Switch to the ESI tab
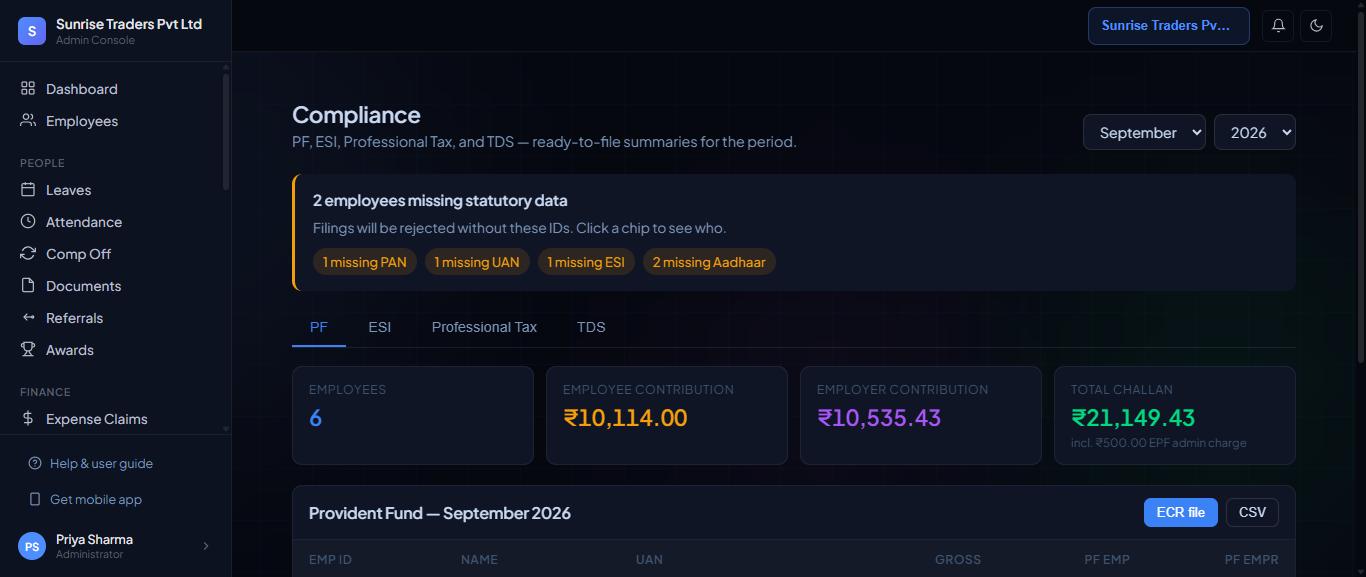The height and width of the screenshot is (577, 1366). click(380, 327)
